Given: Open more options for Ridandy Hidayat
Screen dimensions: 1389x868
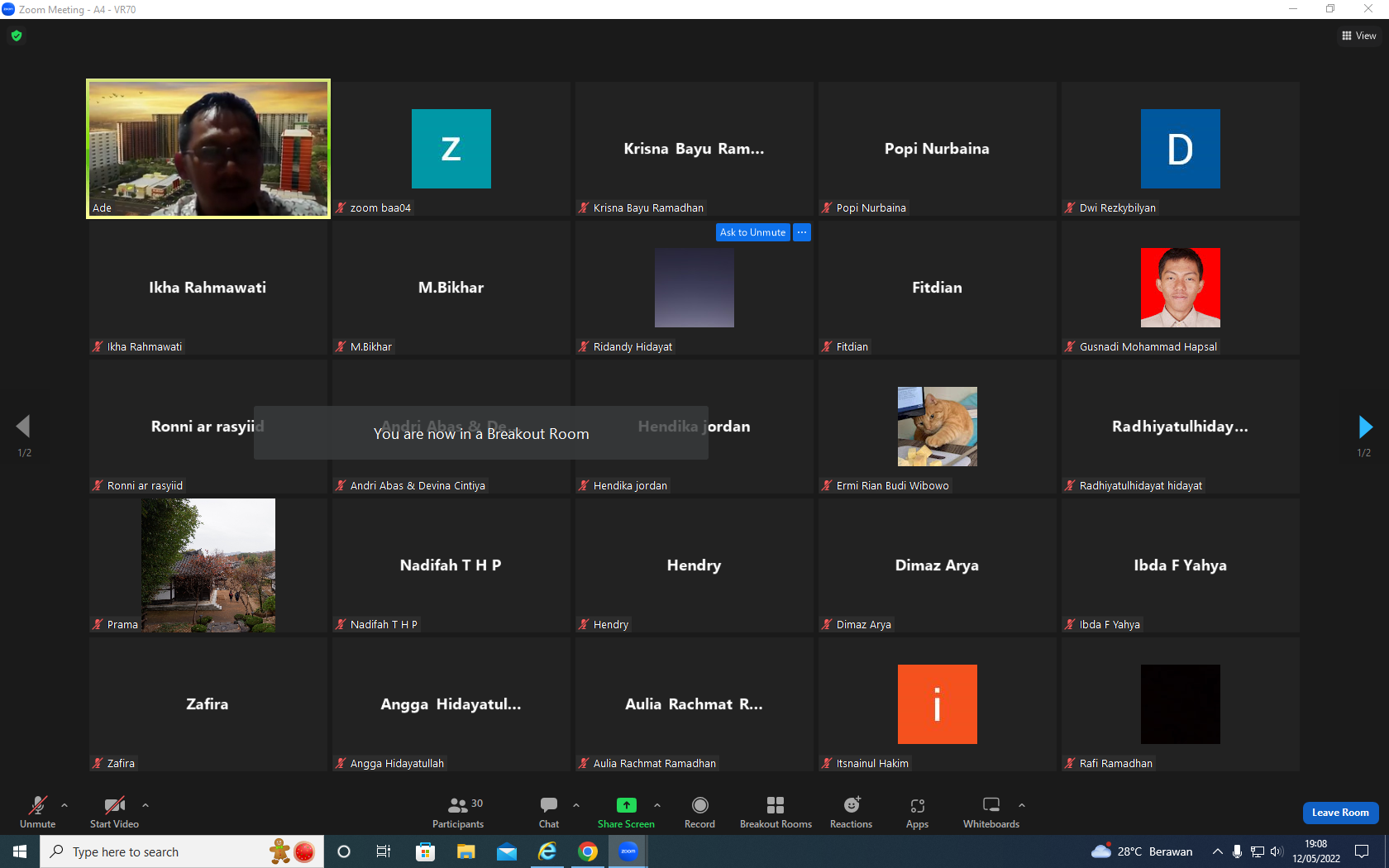Looking at the screenshot, I should pyautogui.click(x=802, y=232).
